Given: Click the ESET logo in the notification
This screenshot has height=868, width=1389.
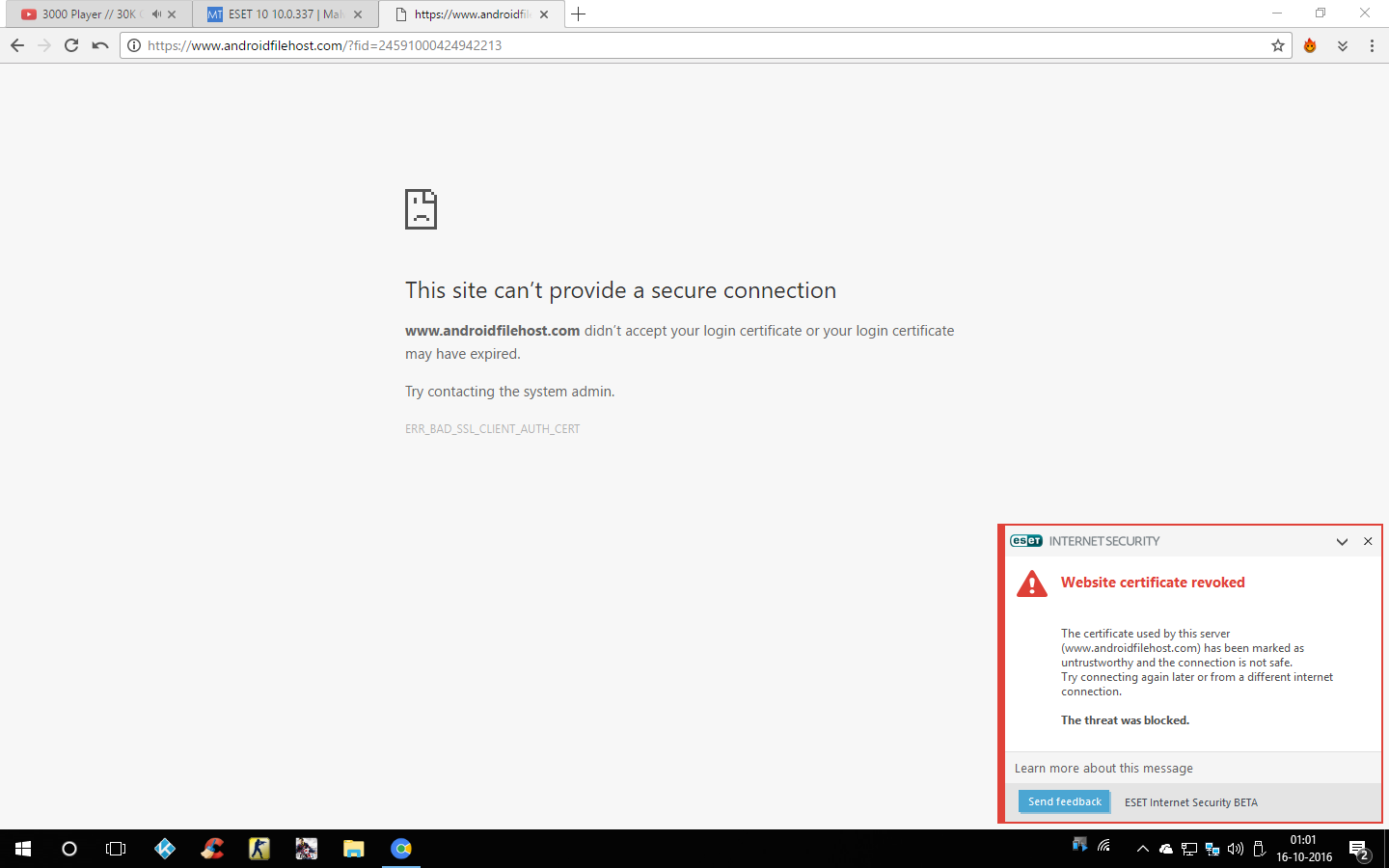Looking at the screenshot, I should [x=1026, y=541].
